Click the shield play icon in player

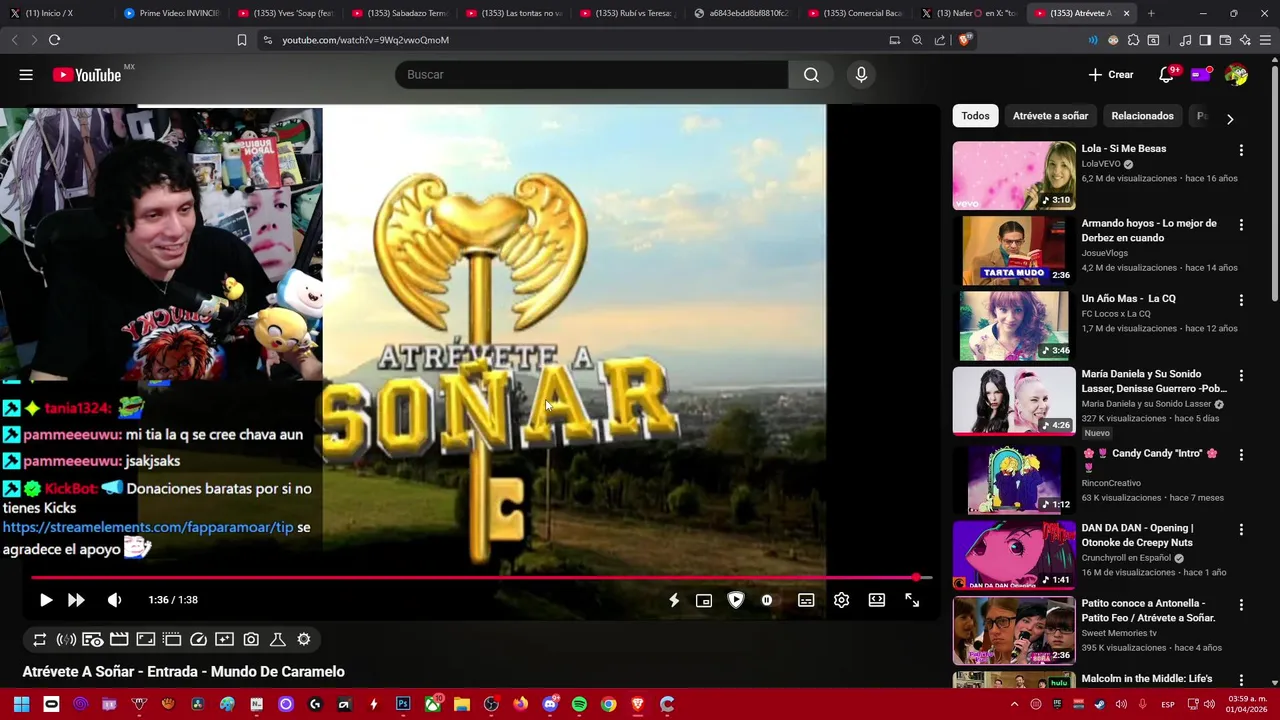pos(736,600)
